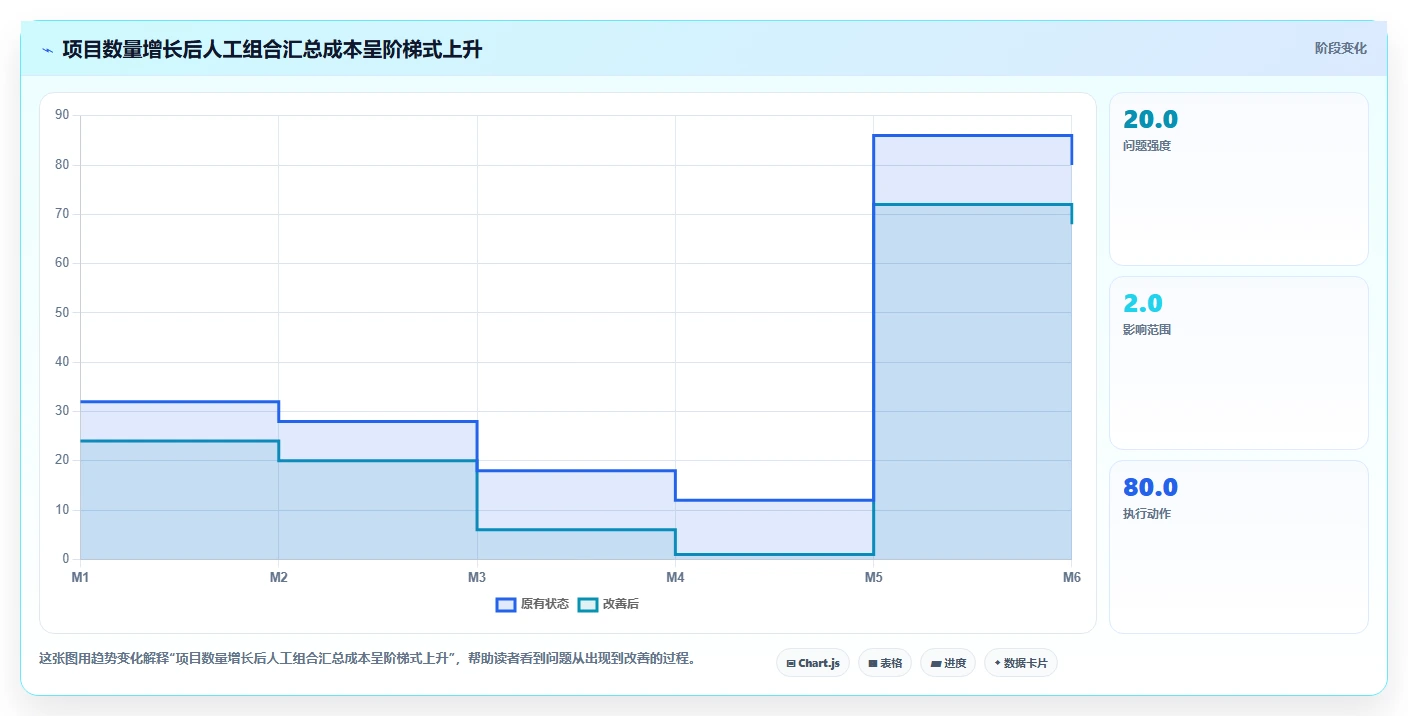Image resolution: width=1408 pixels, height=716 pixels.
Task: Click the Chart.js tag
Action: 813,663
